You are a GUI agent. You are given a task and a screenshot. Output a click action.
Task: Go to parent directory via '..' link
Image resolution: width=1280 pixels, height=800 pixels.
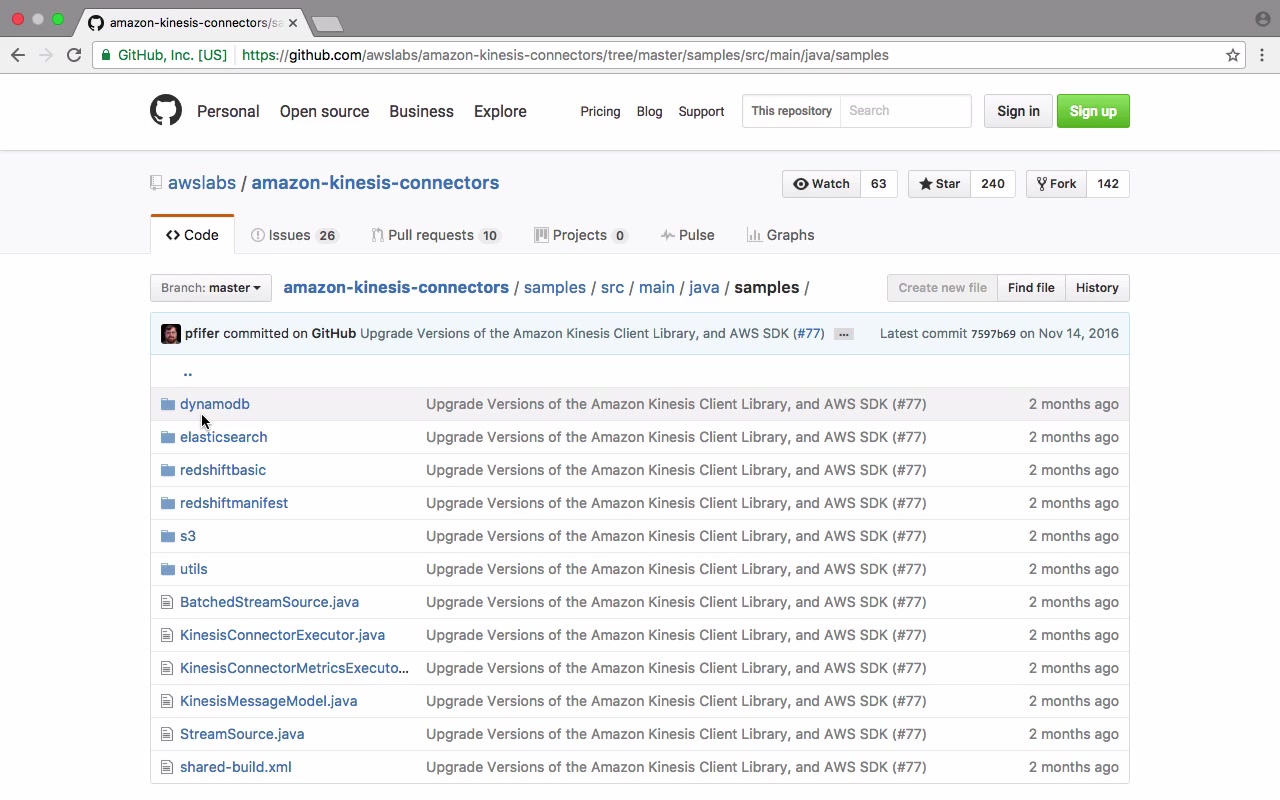(187, 372)
